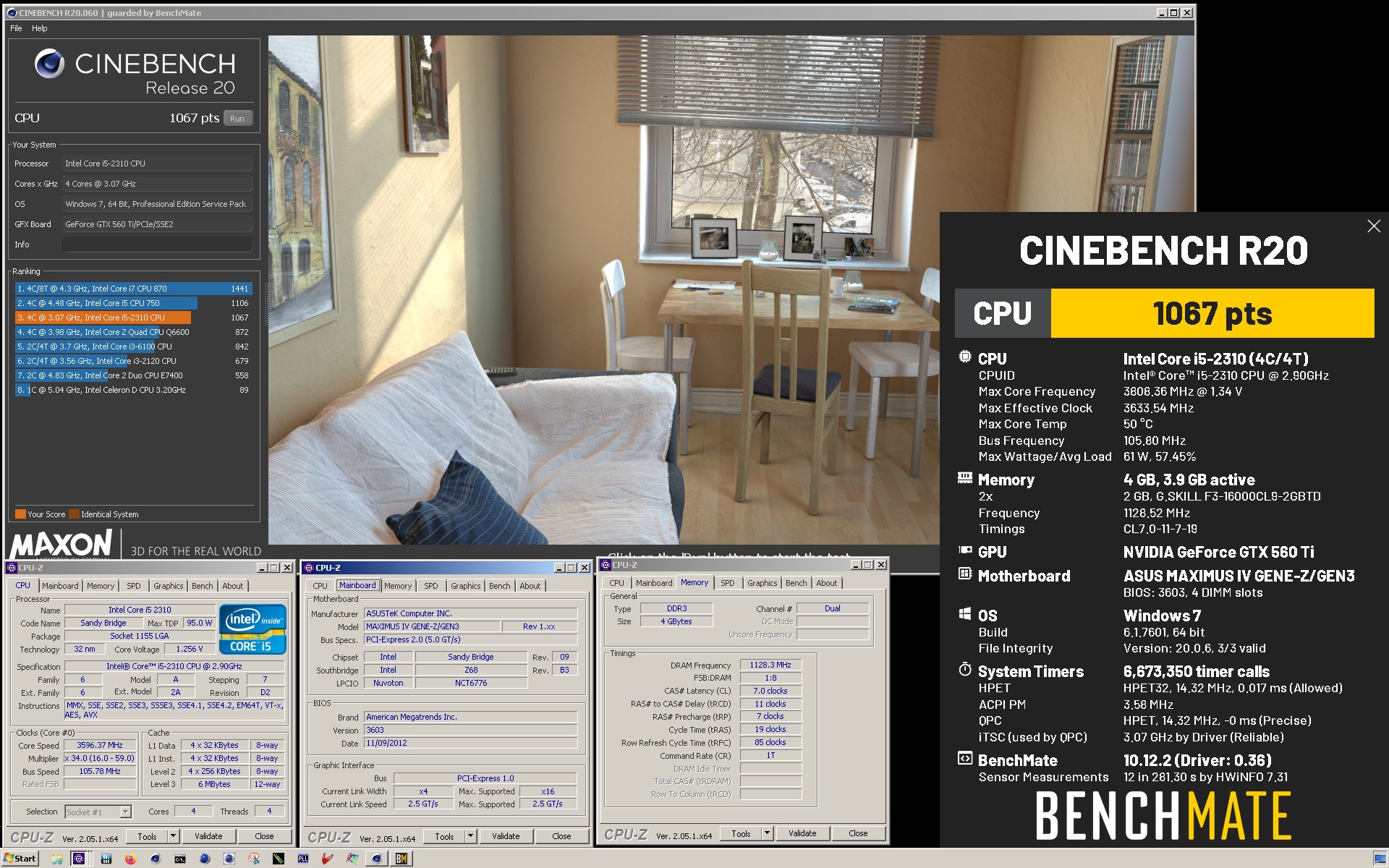This screenshot has height=868, width=1389.
Task: Click the red bird-shaped taskbar icon
Action: point(328,859)
